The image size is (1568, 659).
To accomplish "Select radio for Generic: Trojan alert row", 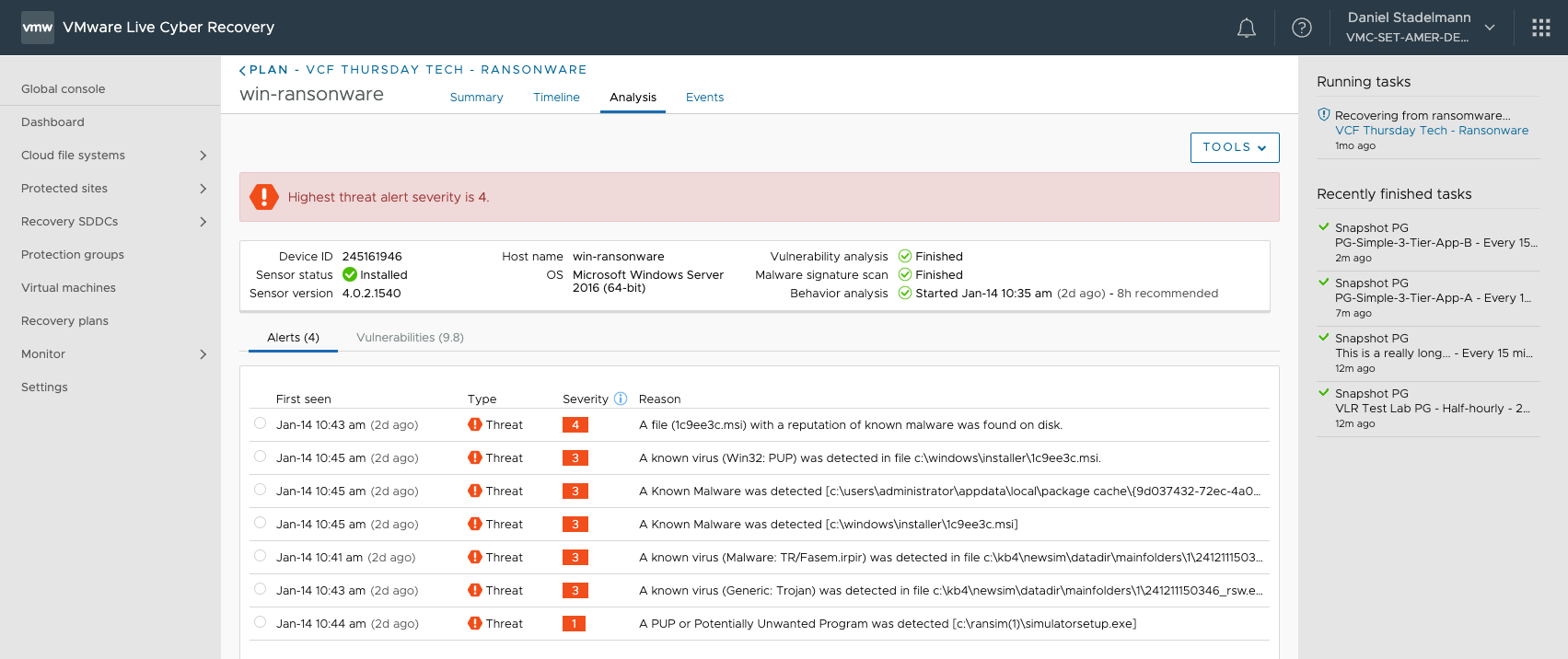I will [261, 589].
